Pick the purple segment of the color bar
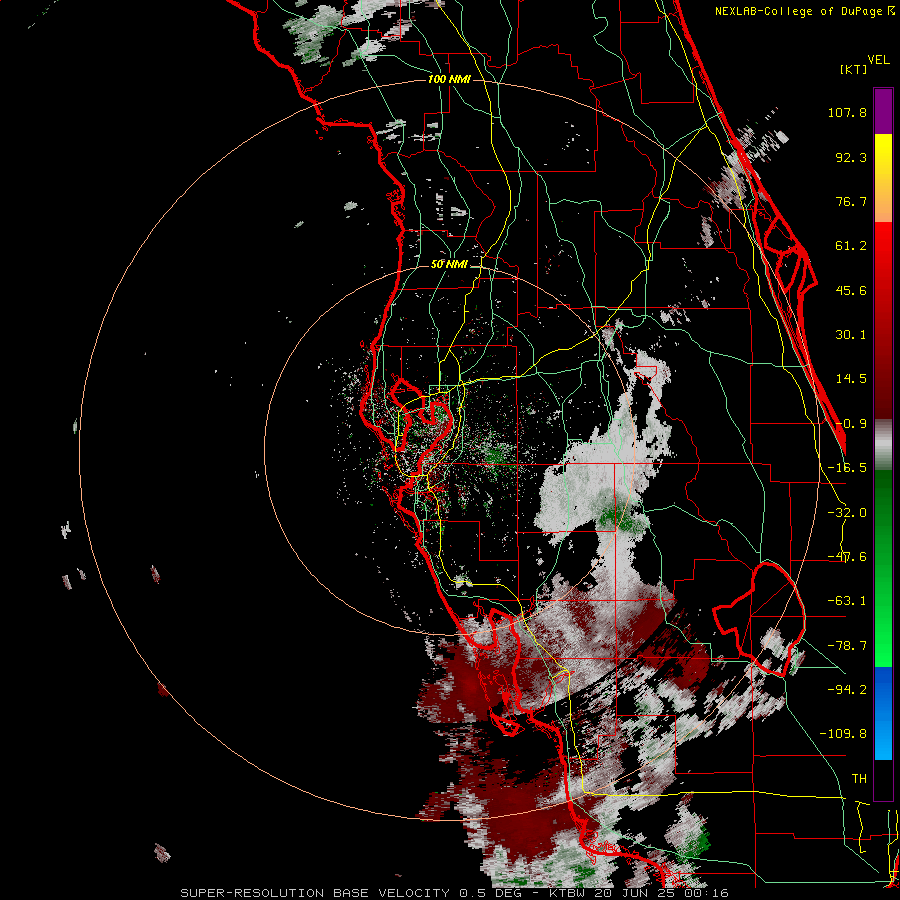 883,111
